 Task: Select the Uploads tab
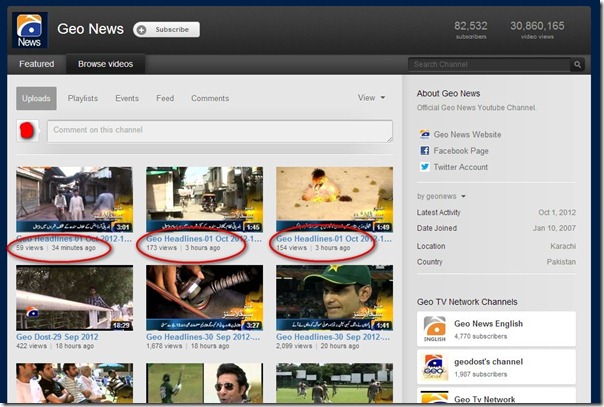pyautogui.click(x=36, y=98)
